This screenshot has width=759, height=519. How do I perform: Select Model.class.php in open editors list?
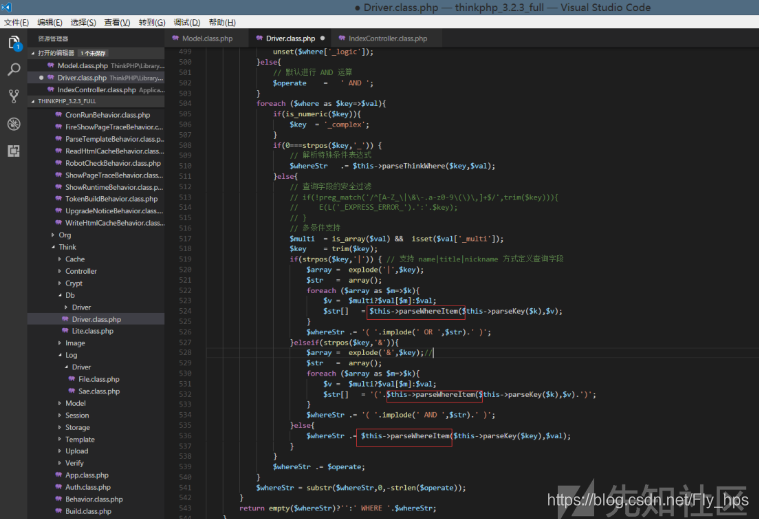(x=96, y=65)
